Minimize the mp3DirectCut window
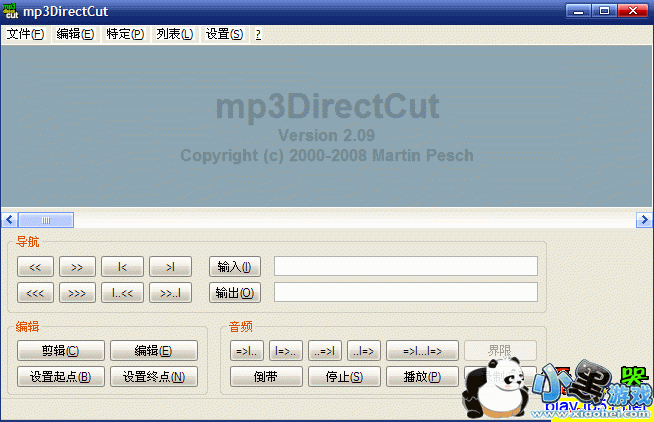Viewport: 654px width, 422px height. click(x=578, y=11)
